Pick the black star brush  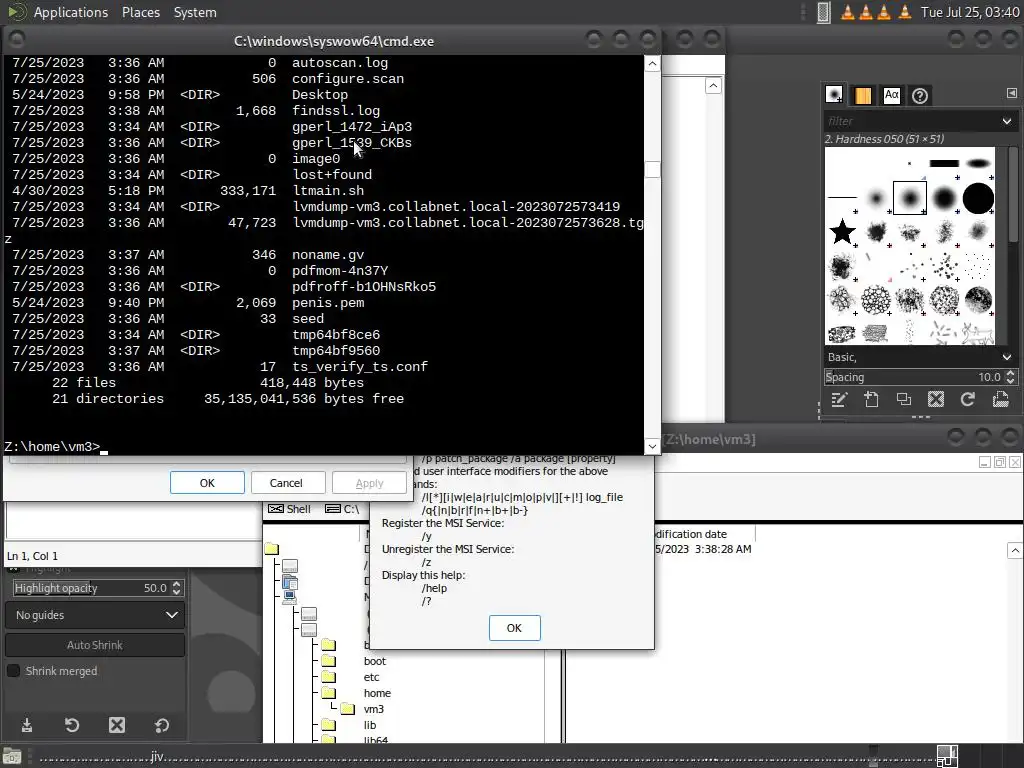tap(842, 231)
